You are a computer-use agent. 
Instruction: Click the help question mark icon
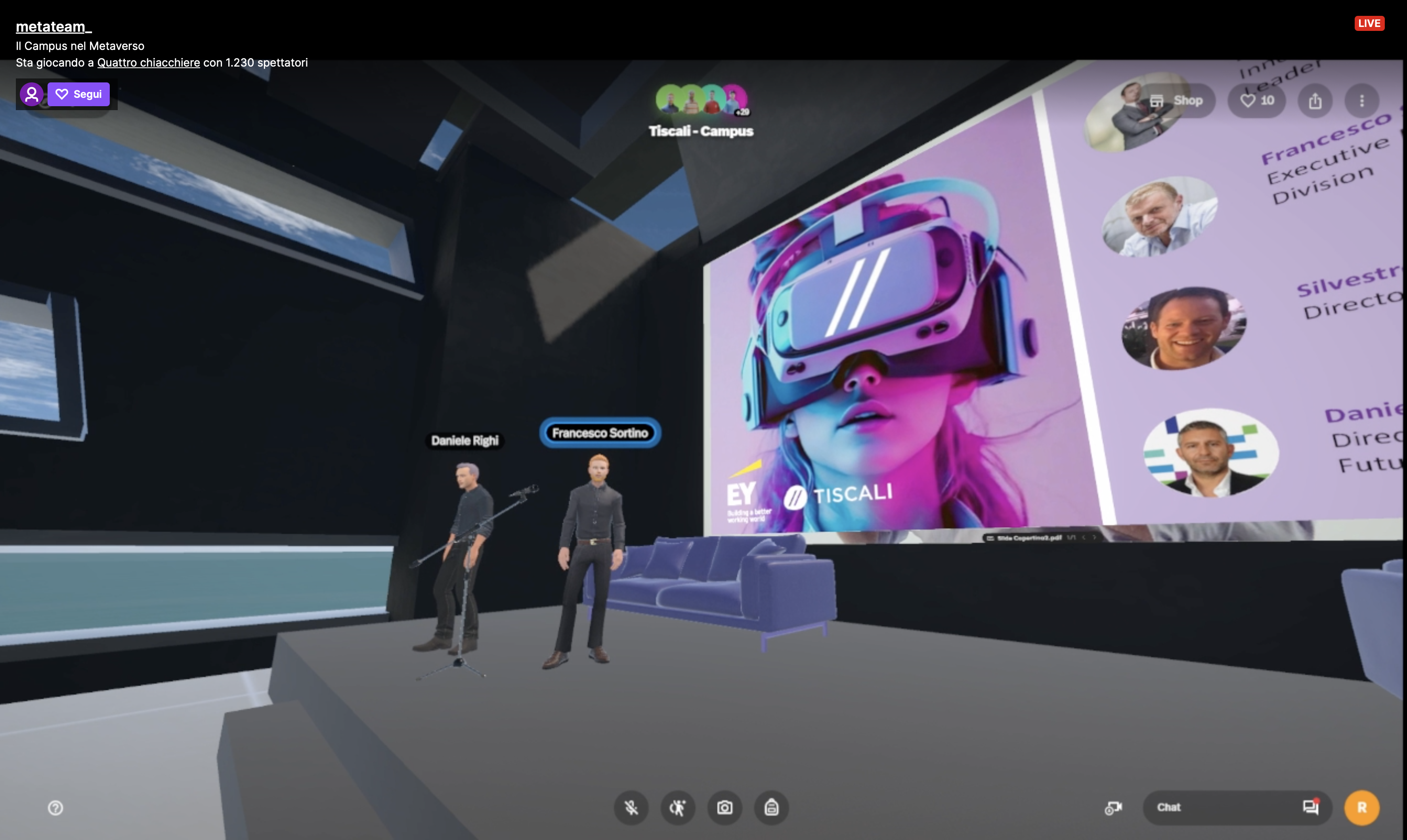(55, 808)
